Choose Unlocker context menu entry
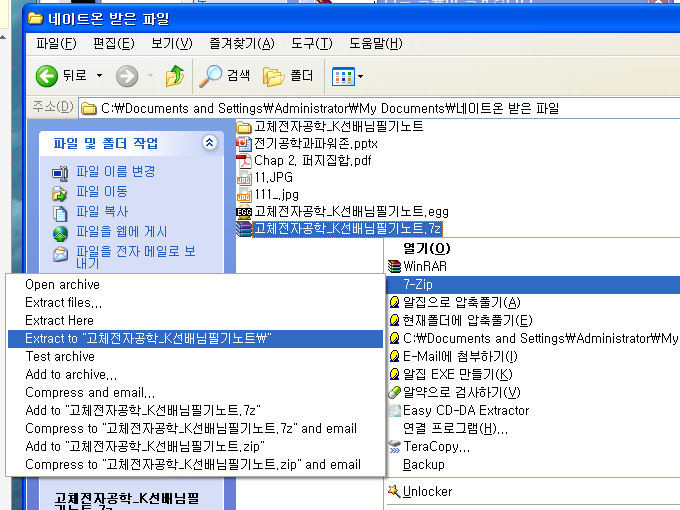 [533, 491]
